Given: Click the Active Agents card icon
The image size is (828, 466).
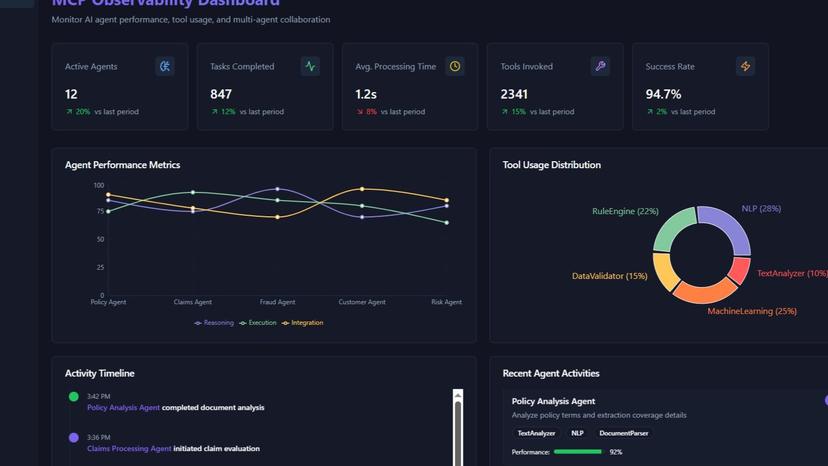Looking at the screenshot, I should point(165,66).
